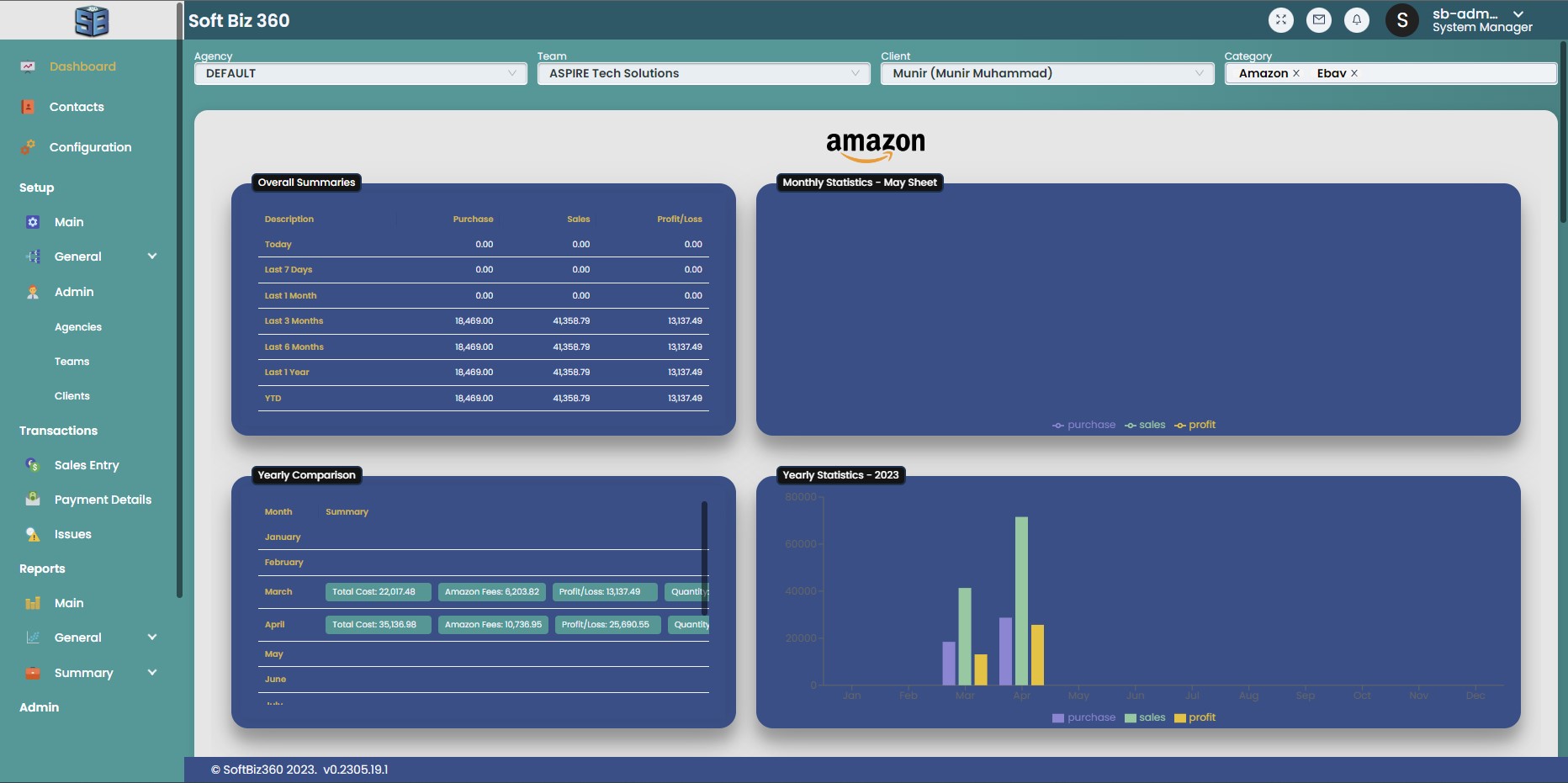Toggle sales series in Yearly Statistics legend
Image resolution: width=1568 pixels, height=783 pixels.
tap(1145, 717)
